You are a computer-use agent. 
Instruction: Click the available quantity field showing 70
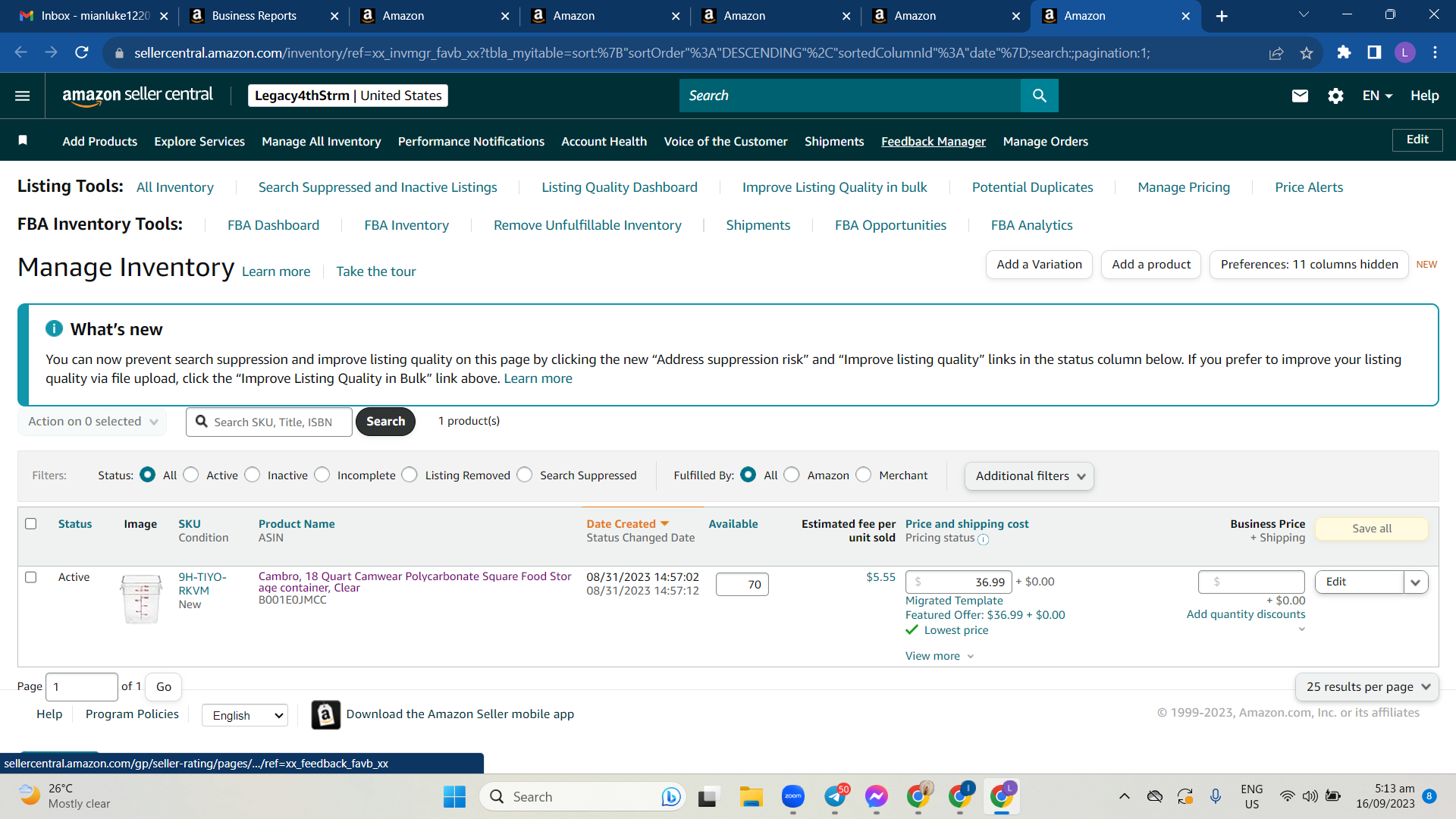point(742,584)
